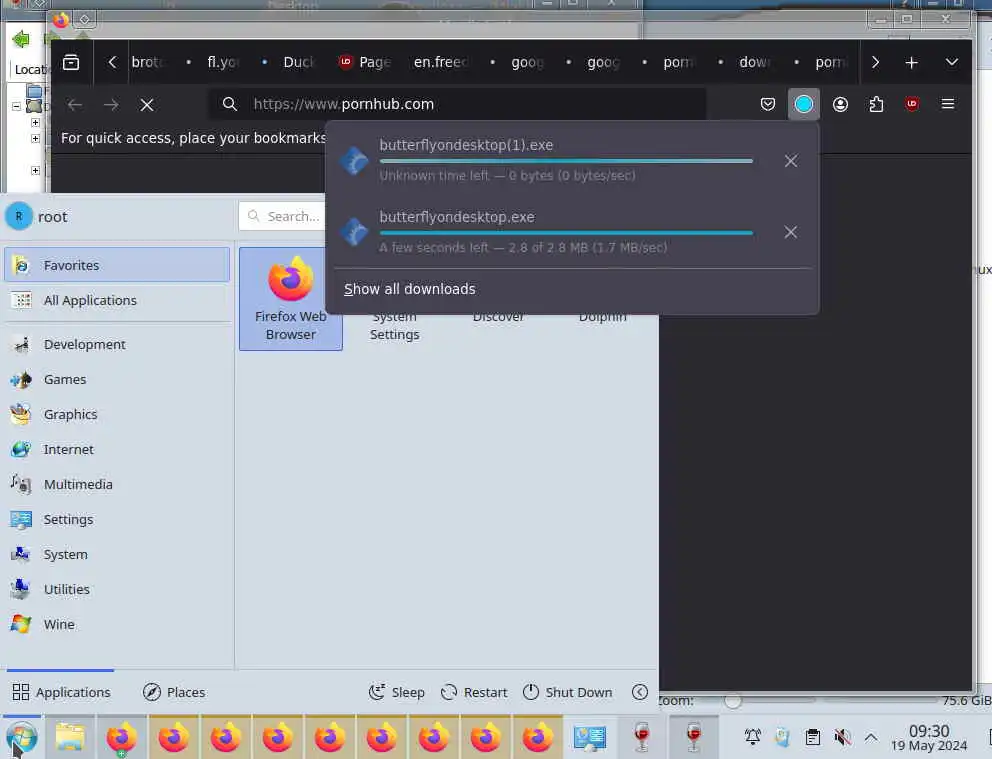The width and height of the screenshot is (992, 759).
Task: Click the application launcher start button
Action: pos(22,737)
